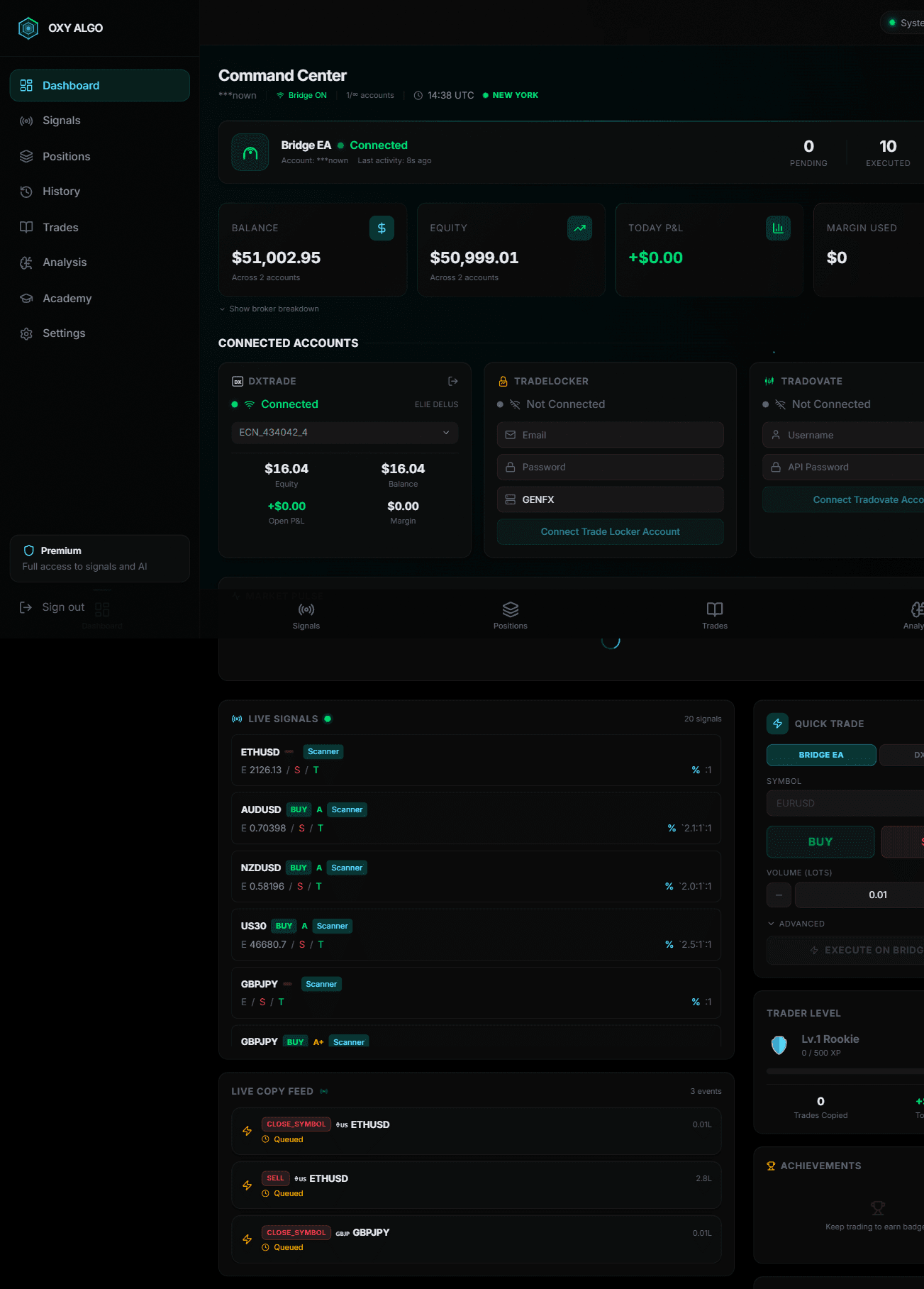
Task: Open the US30 BUY signal row
Action: (476, 935)
